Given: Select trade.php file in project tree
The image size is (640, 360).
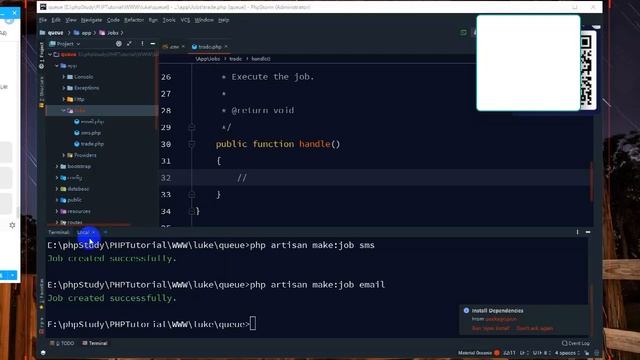Looking at the screenshot, I should coord(89,144).
